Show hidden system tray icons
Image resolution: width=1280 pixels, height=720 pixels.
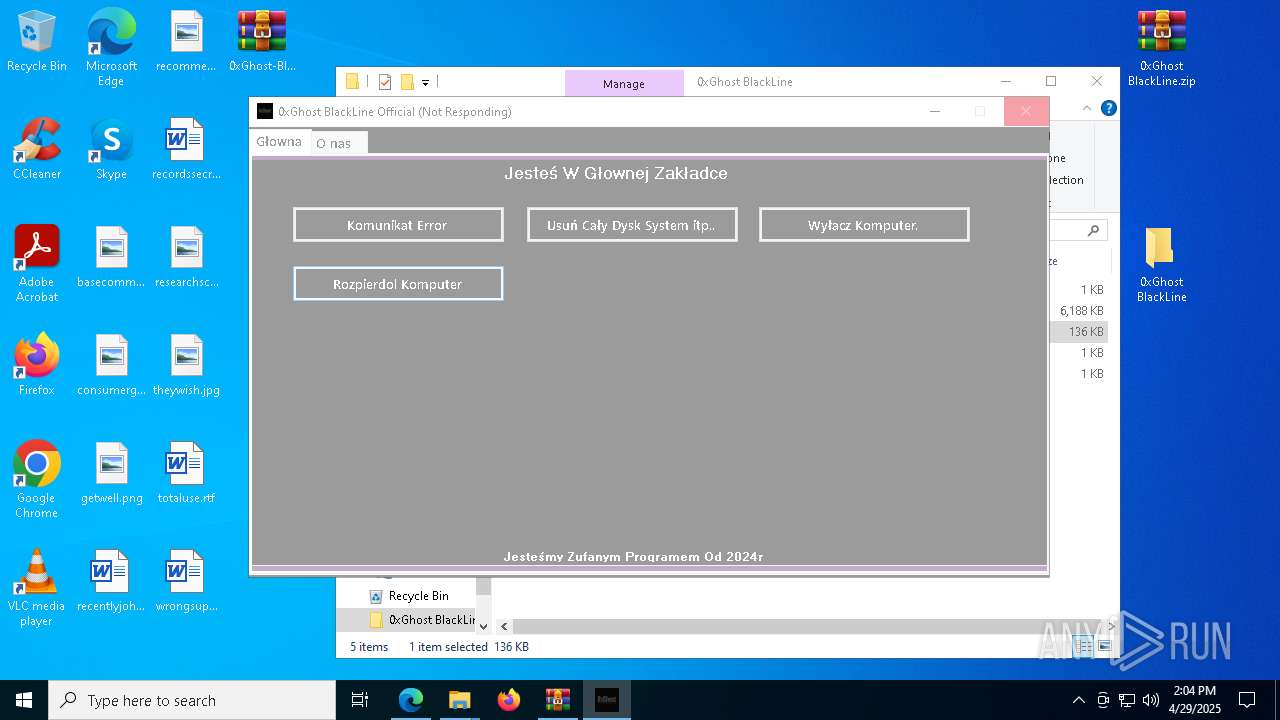coord(1078,700)
